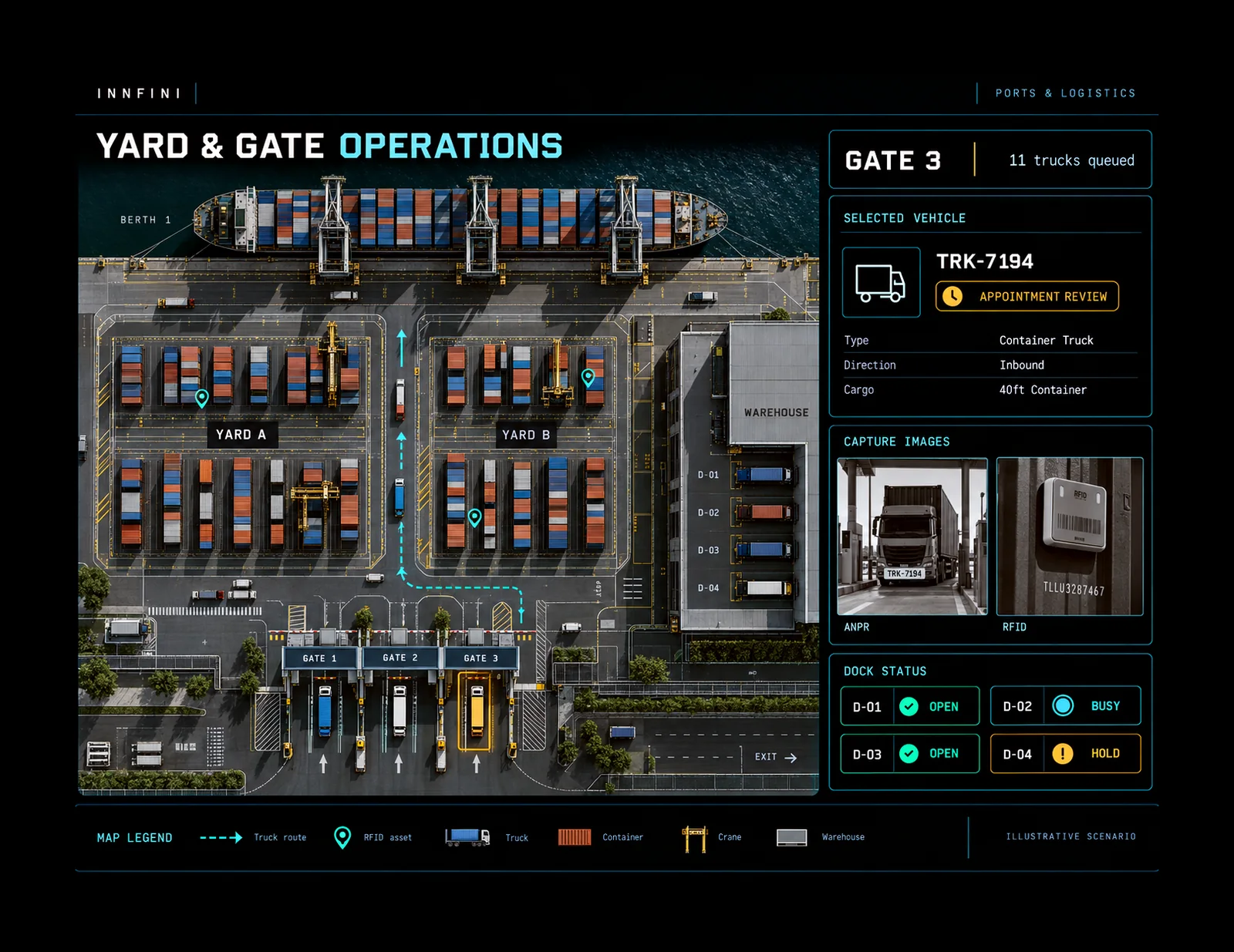
Task: Click the APPOINTMENT REVIEW button
Action: pos(1027,296)
